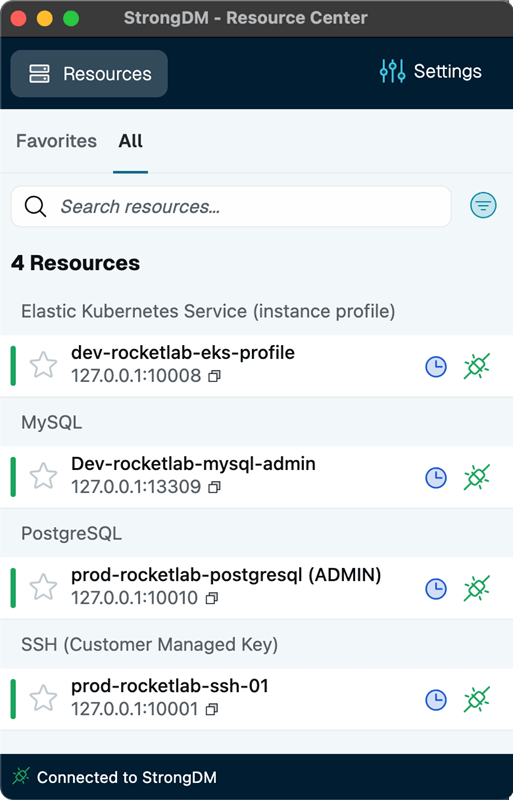Focus the Search resources field
Viewport: 513px width, 800px height.
tap(231, 206)
